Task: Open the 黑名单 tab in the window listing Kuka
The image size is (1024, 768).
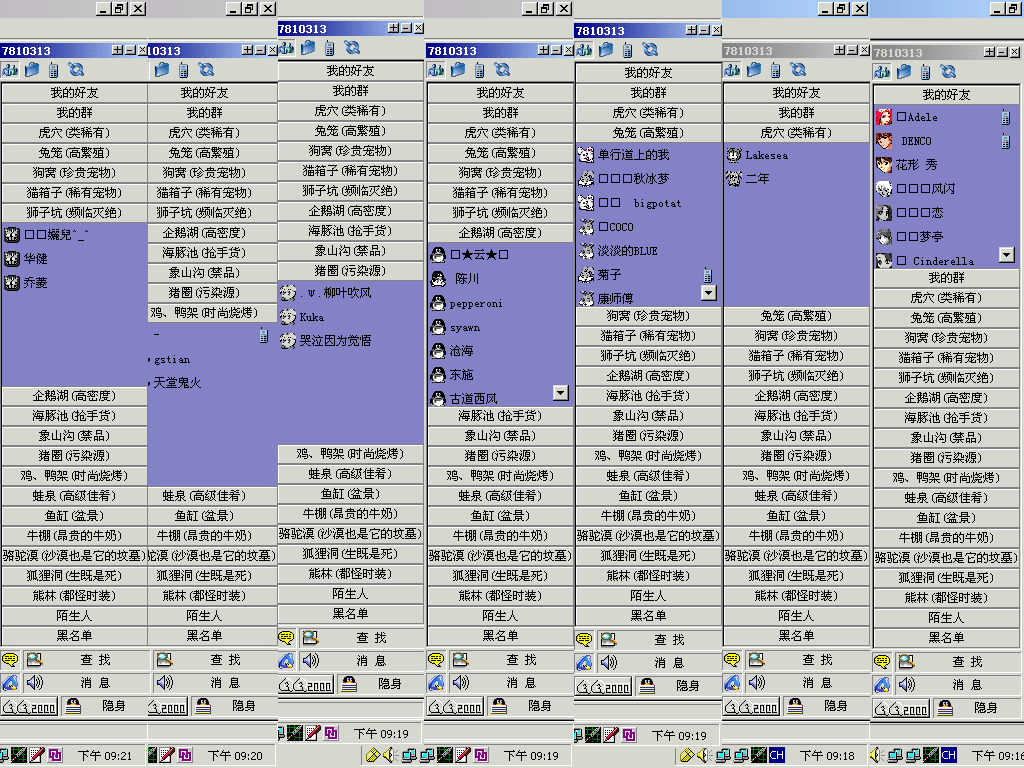Action: coord(350,613)
